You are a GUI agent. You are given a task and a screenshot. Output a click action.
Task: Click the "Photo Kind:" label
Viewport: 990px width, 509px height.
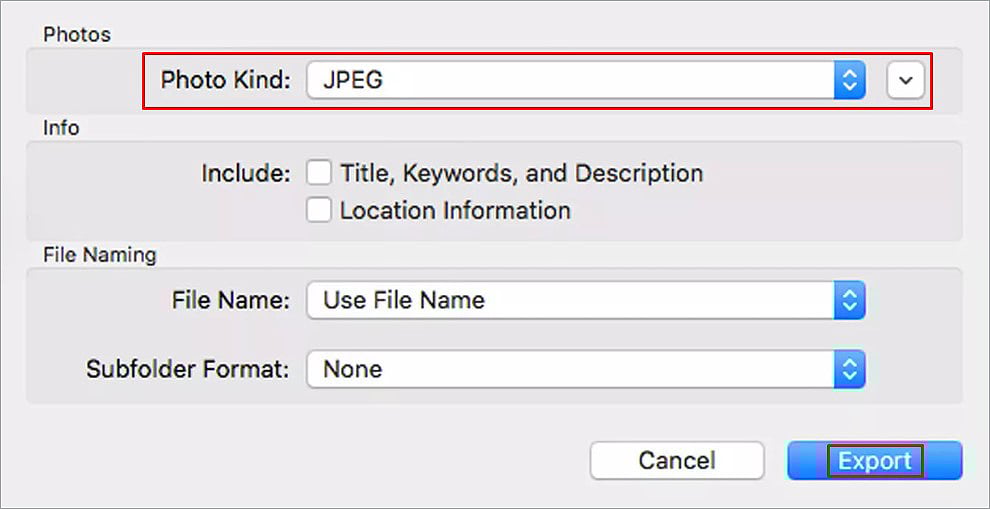coord(225,80)
